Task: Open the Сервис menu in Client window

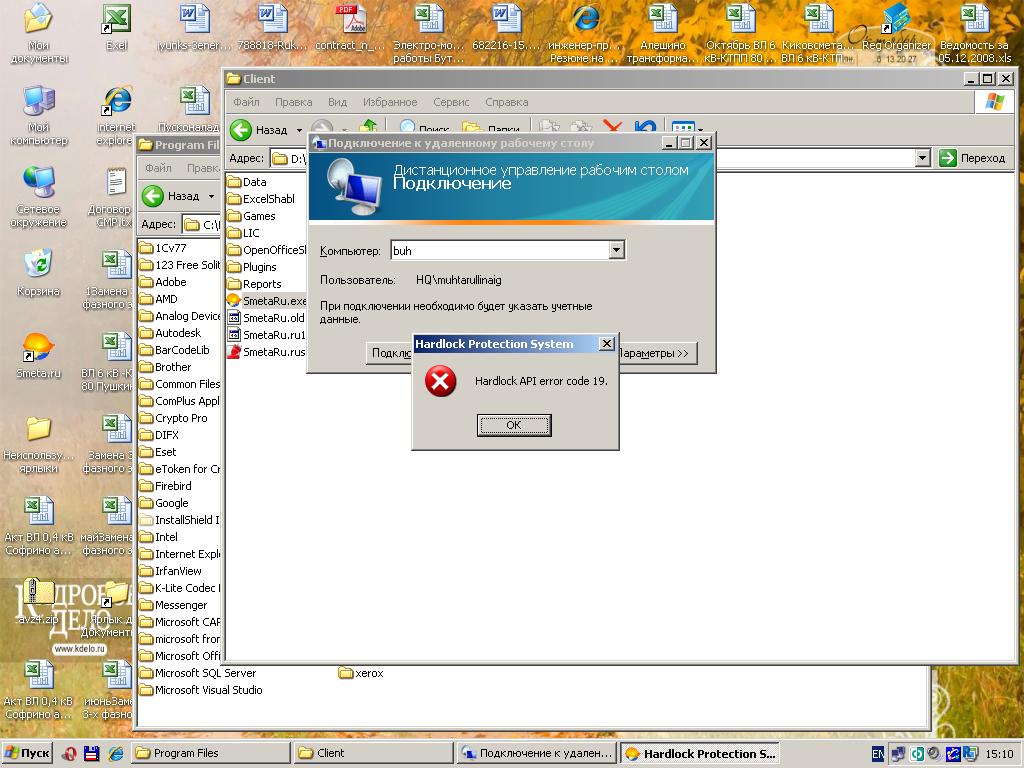Action: coord(451,102)
